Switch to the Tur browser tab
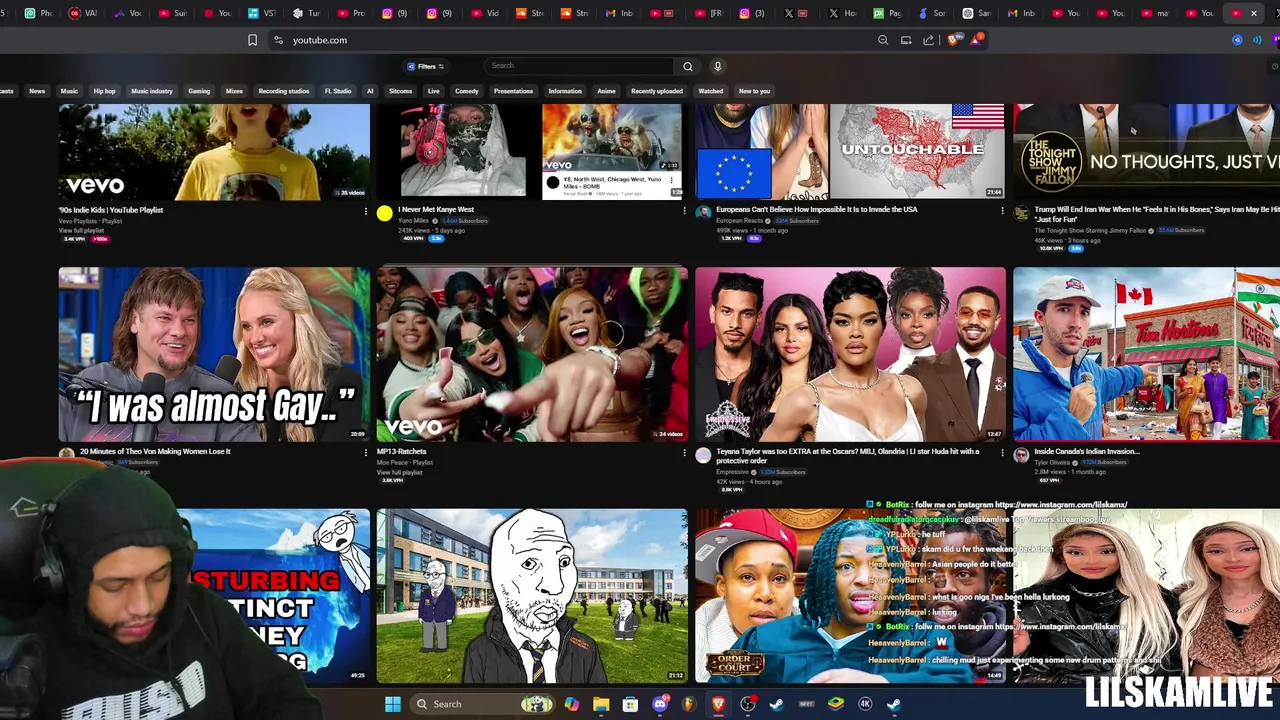 point(307,13)
